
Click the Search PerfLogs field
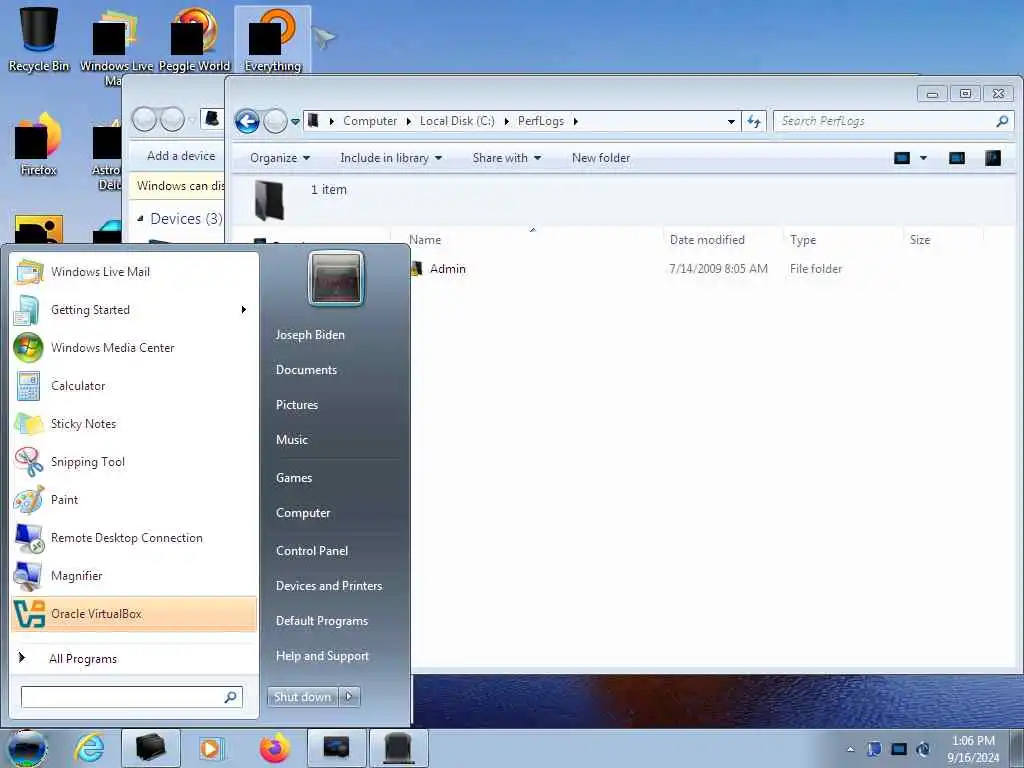coord(893,121)
